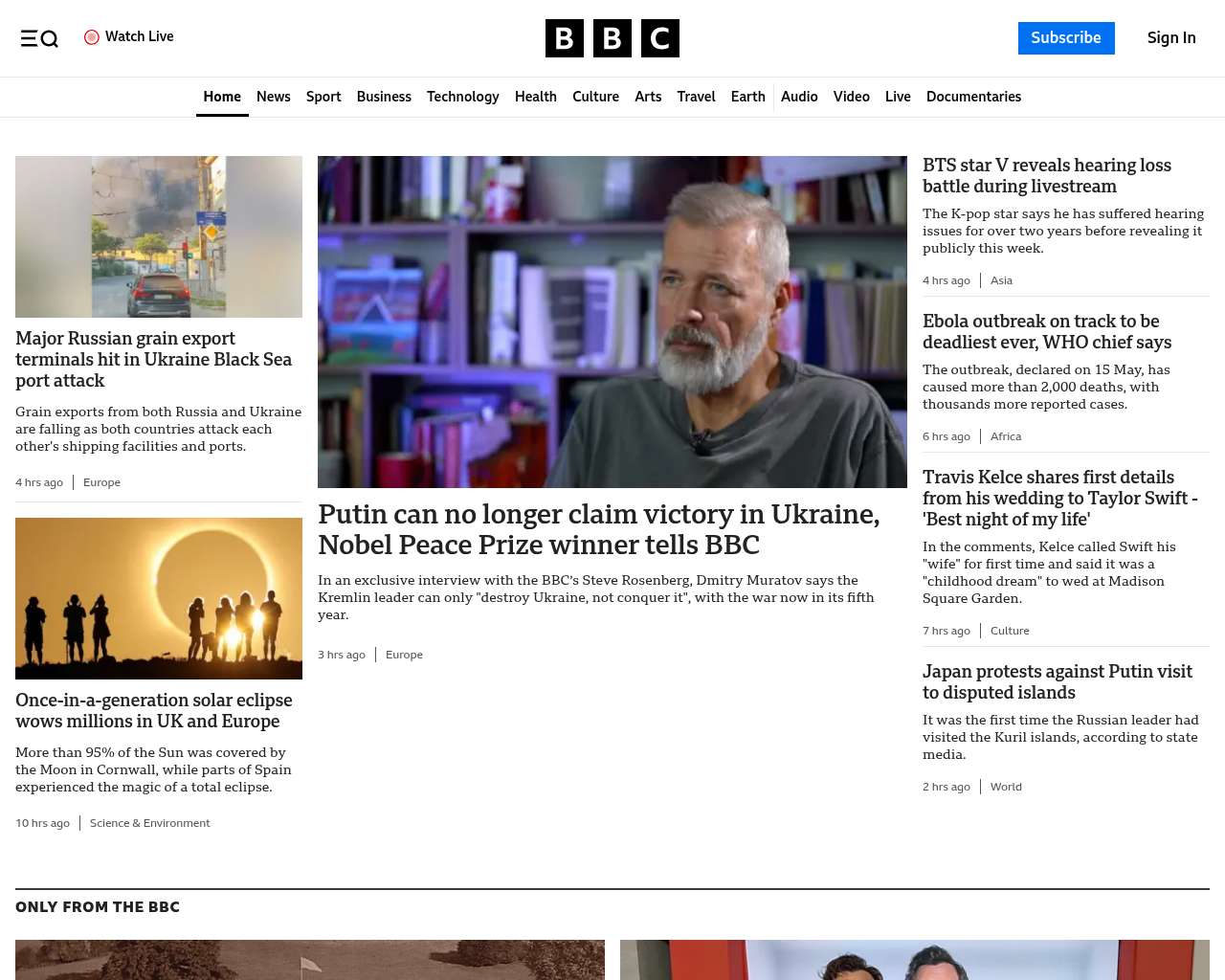1225x980 pixels.
Task: Open the Earth nav item
Action: 748,97
